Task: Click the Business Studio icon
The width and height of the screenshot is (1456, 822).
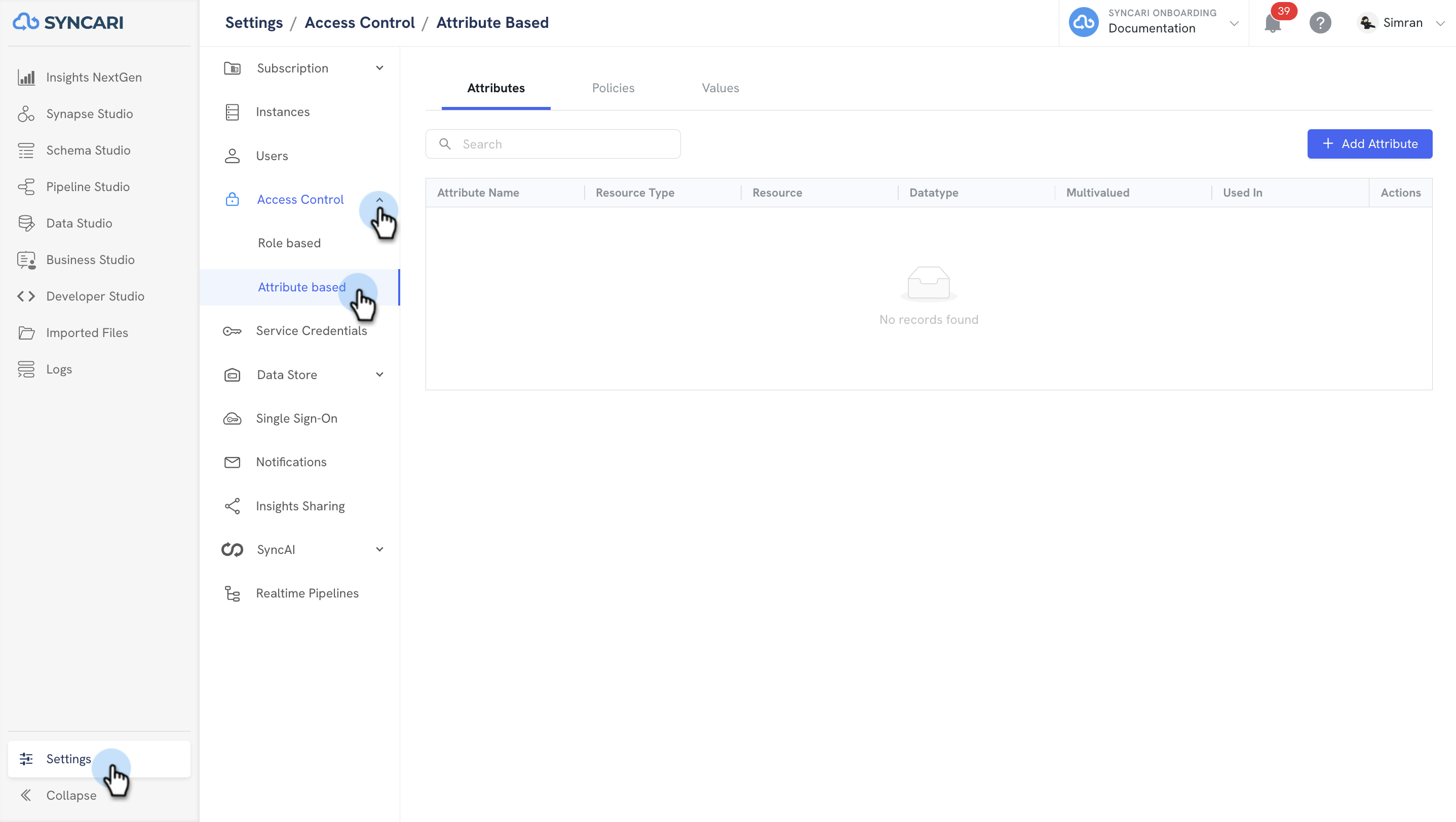Action: [26, 259]
